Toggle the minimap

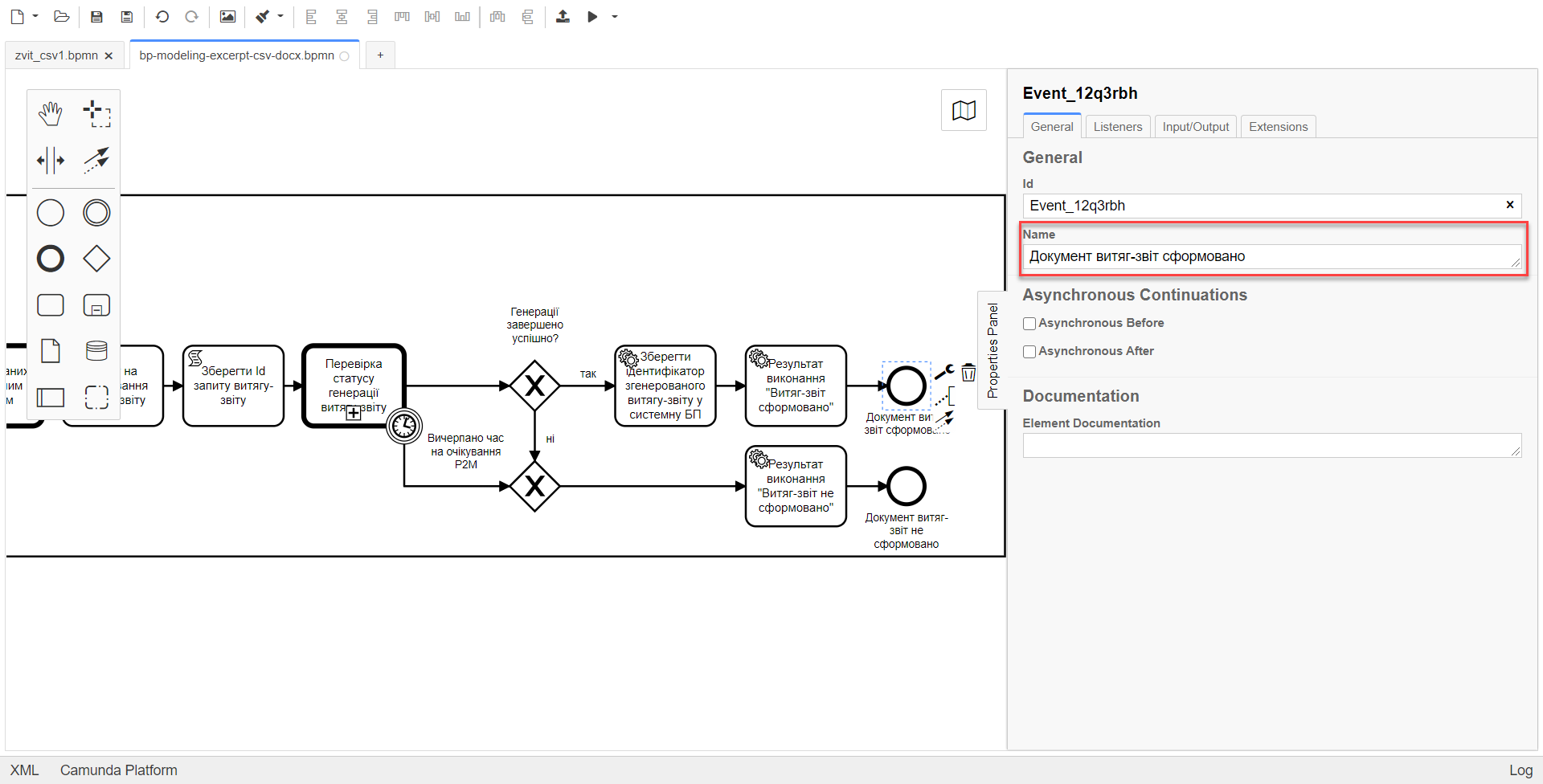[964, 111]
